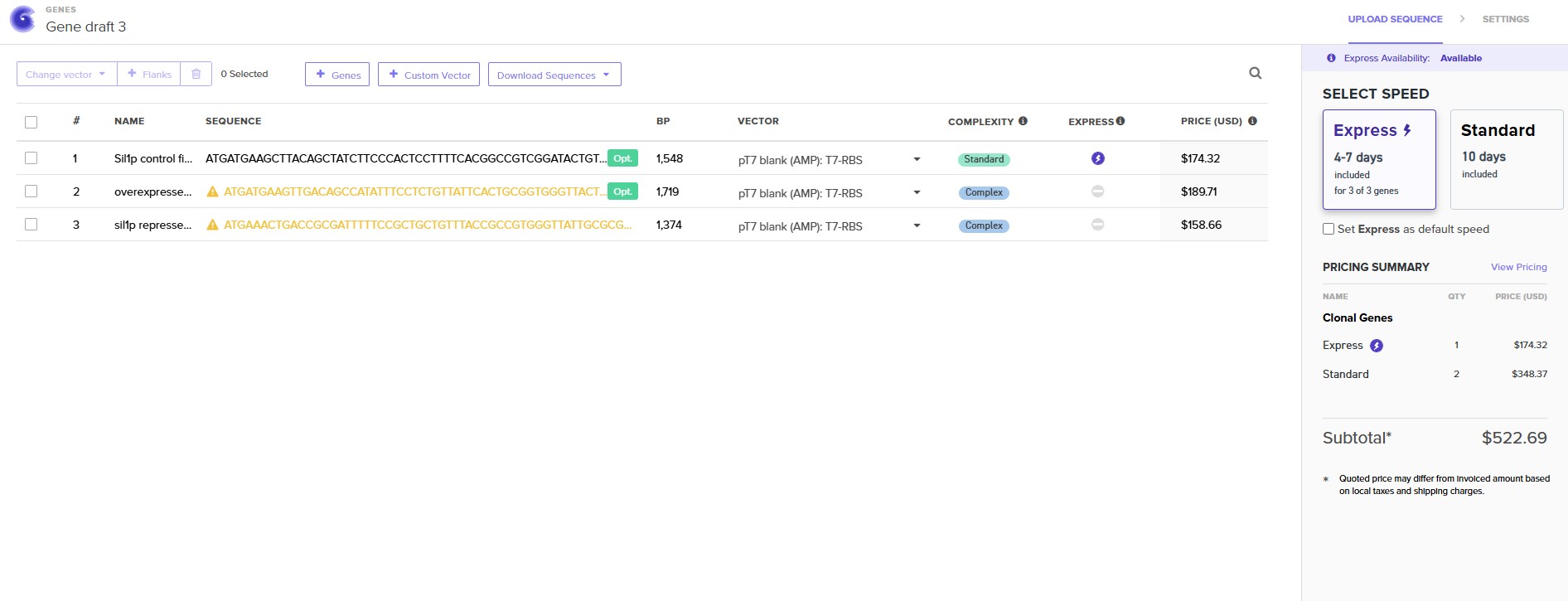Click the Flanks button
1568x601 pixels.
click(x=149, y=74)
